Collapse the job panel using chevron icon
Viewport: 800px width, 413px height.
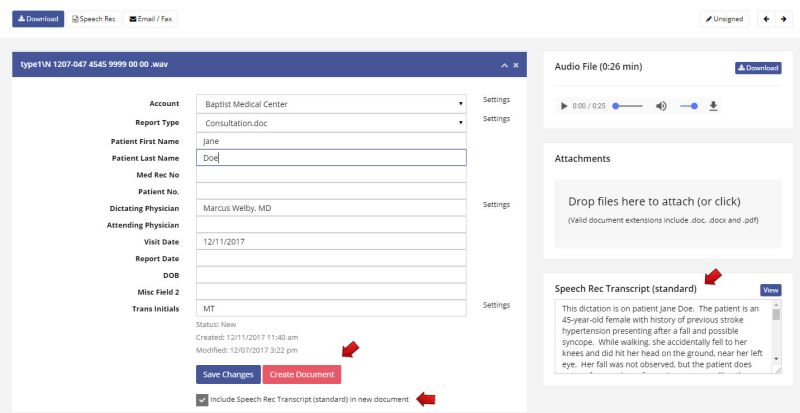[x=505, y=65]
